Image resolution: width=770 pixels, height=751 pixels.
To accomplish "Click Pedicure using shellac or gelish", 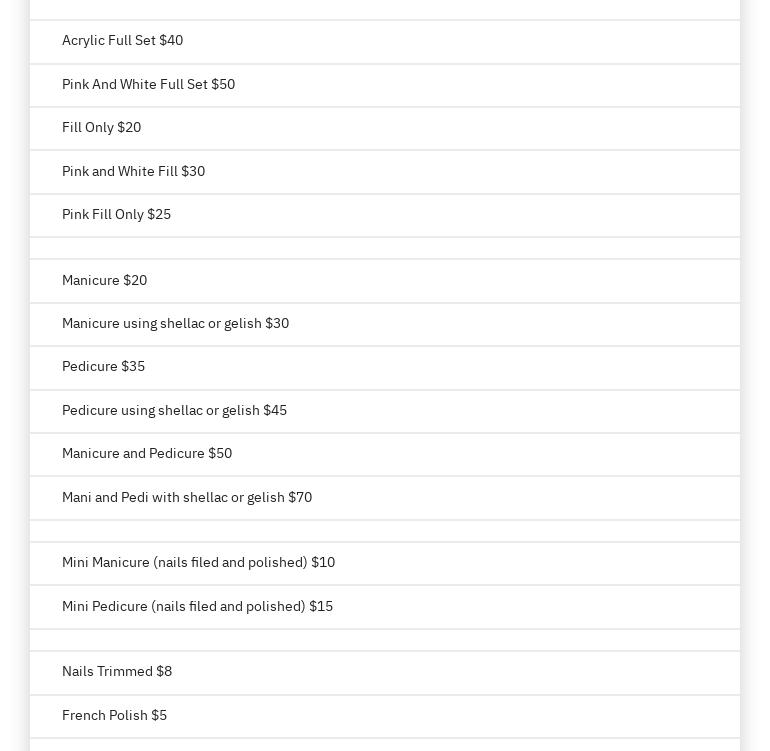I will 174,411.
